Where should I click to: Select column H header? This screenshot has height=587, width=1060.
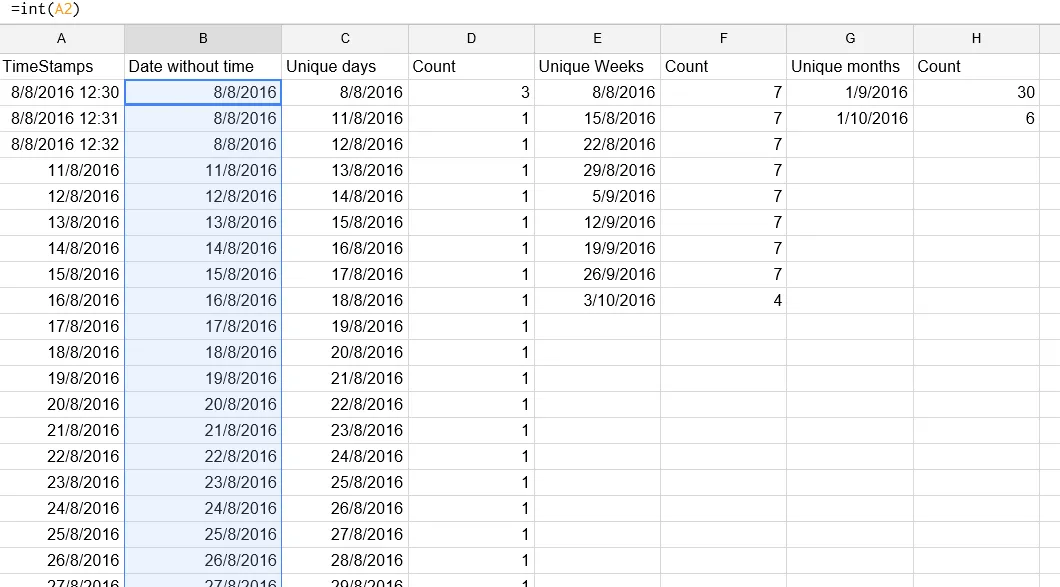pyautogui.click(x=976, y=39)
